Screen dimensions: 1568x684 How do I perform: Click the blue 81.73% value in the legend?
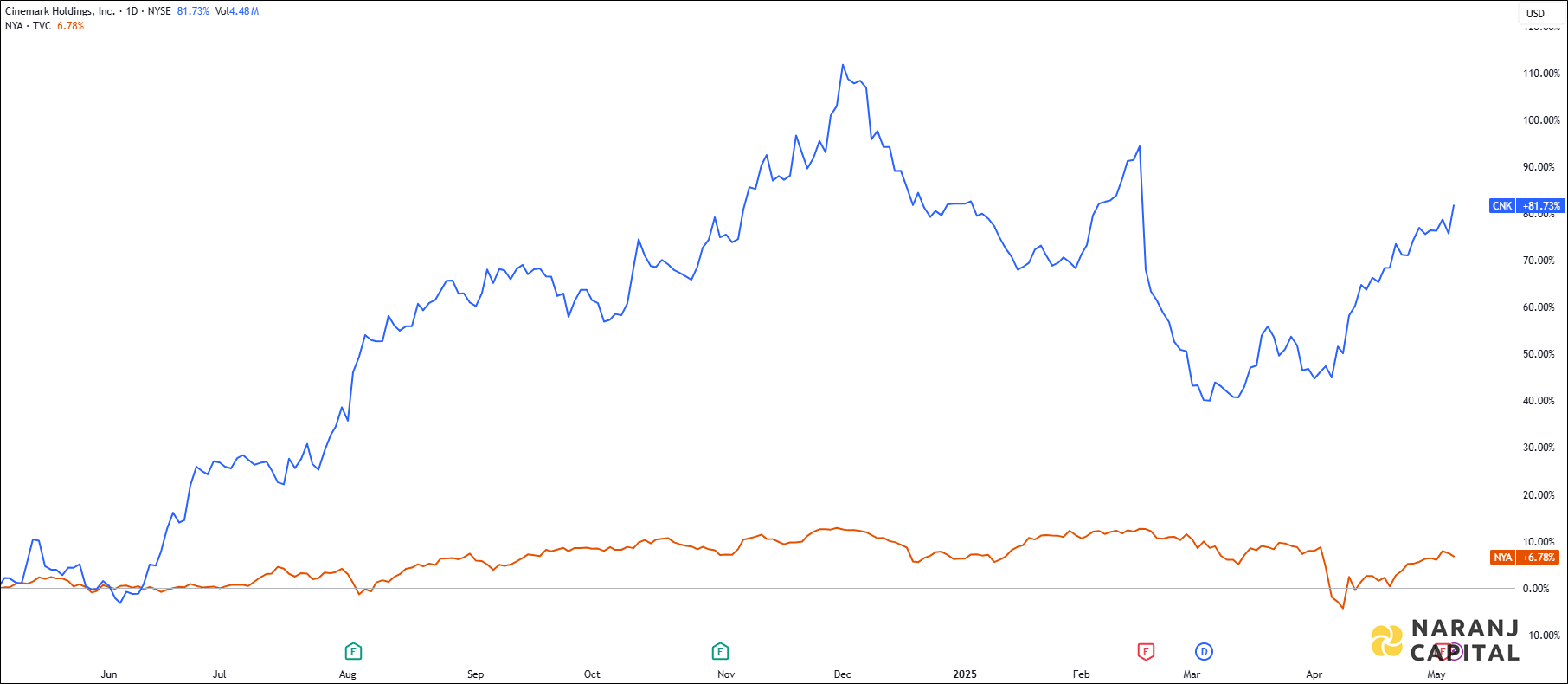(x=193, y=11)
